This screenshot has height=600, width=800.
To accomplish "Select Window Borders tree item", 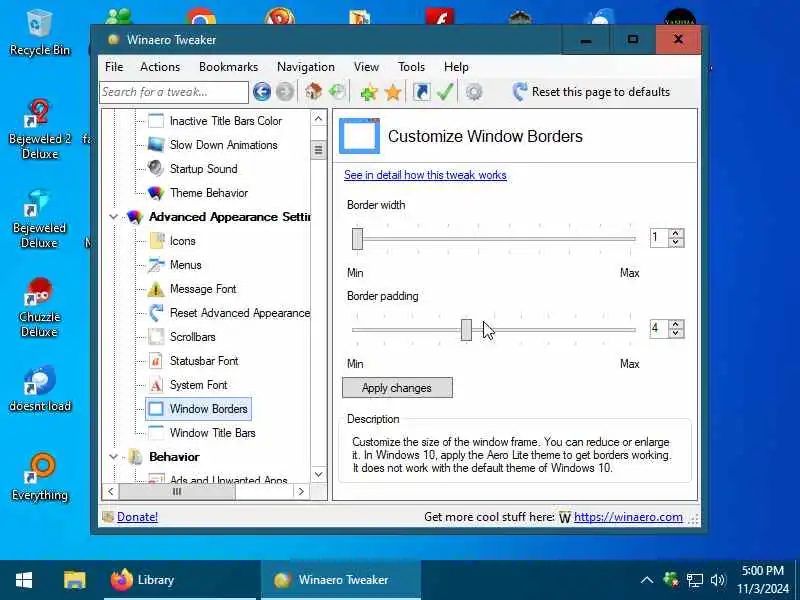I will [x=198, y=409].
